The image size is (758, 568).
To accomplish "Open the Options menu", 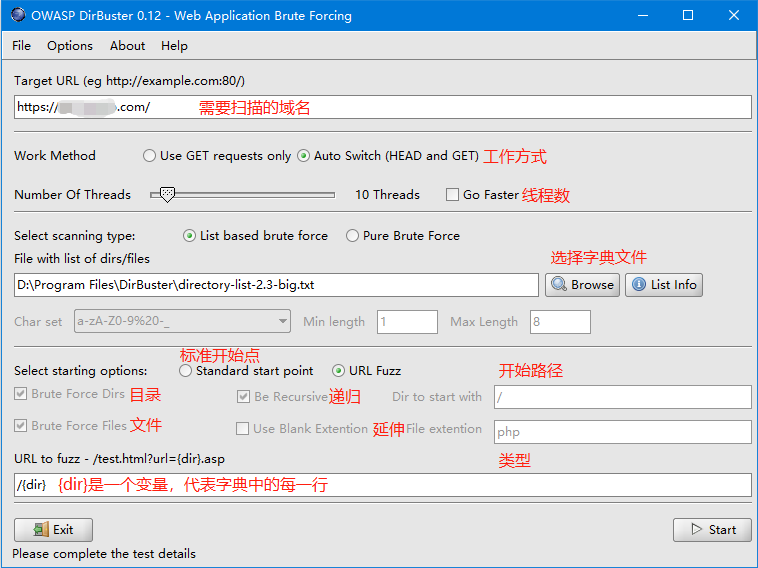I will (x=70, y=46).
